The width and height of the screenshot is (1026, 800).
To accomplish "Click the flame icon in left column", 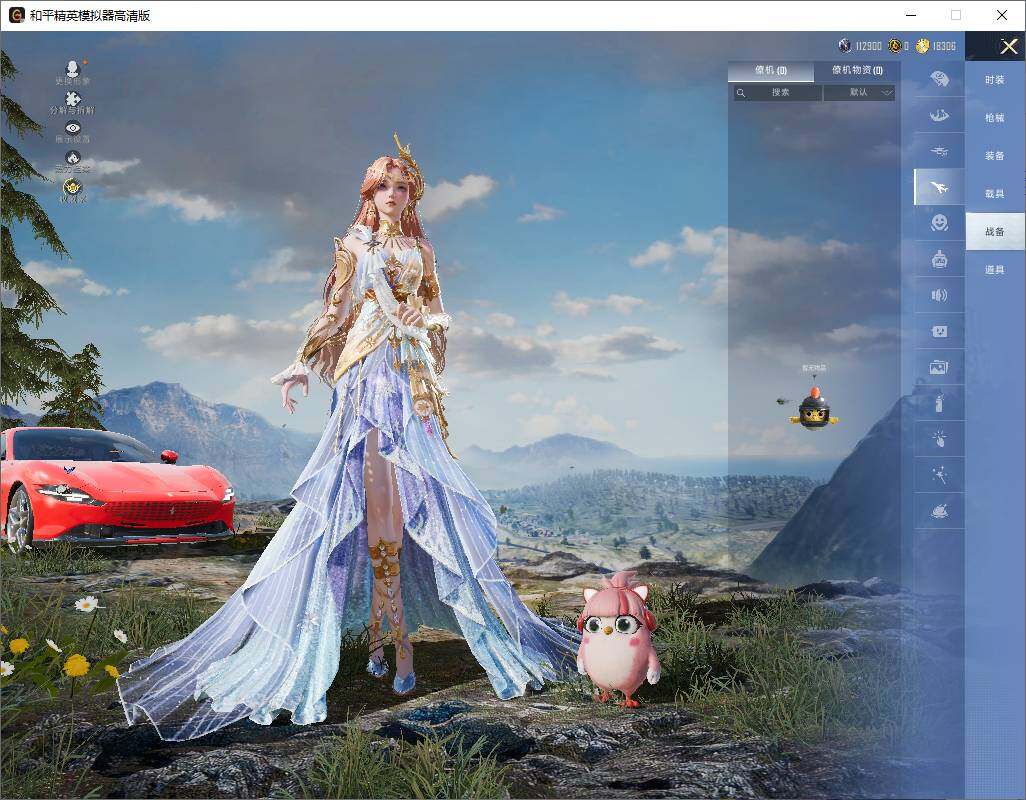I will pos(73,158).
